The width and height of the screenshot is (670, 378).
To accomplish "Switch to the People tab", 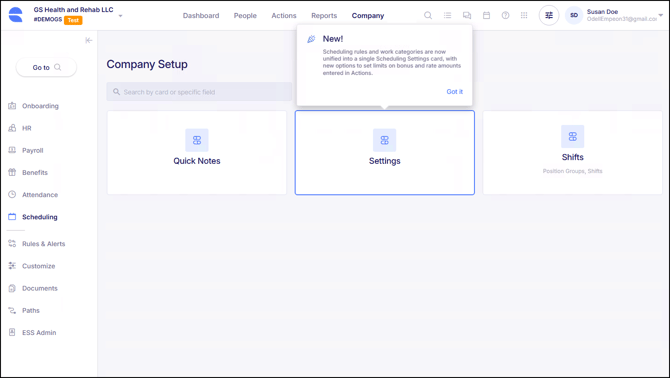I will coord(245,15).
